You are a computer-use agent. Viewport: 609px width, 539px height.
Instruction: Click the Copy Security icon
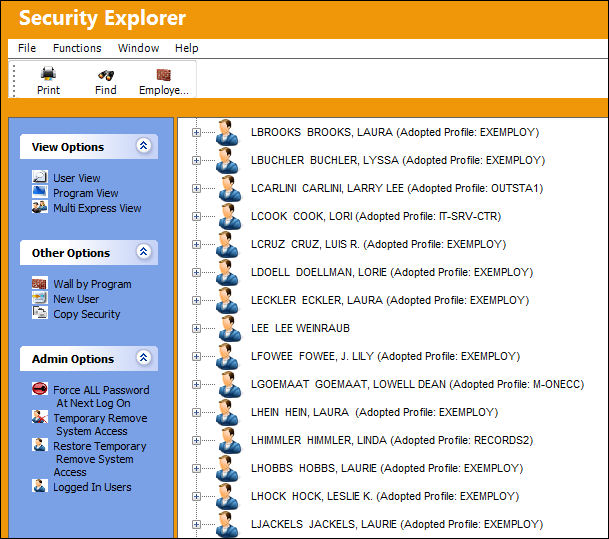pyautogui.click(x=40, y=313)
